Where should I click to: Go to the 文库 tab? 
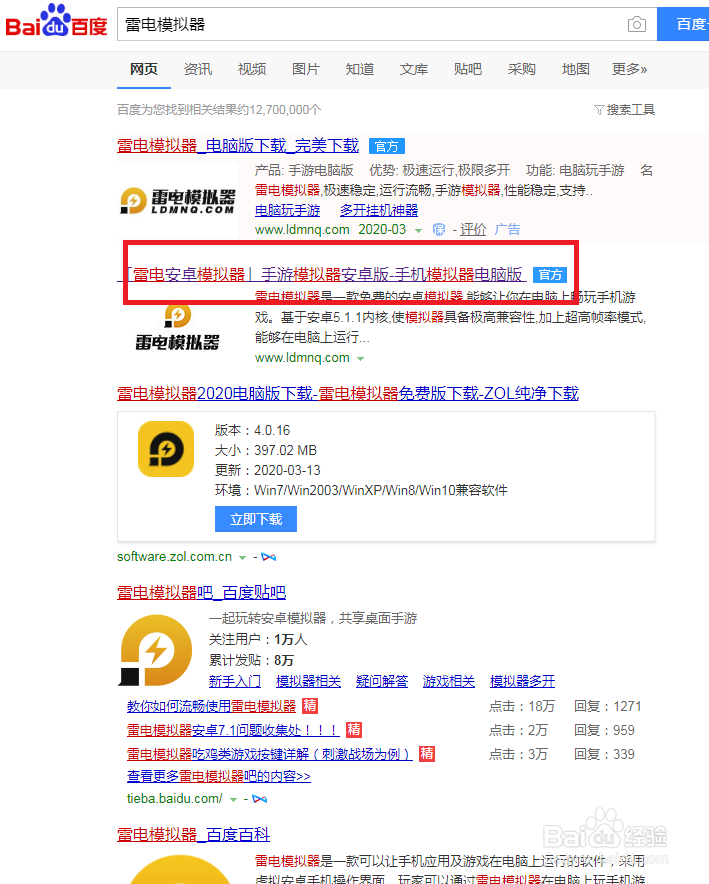(414, 69)
